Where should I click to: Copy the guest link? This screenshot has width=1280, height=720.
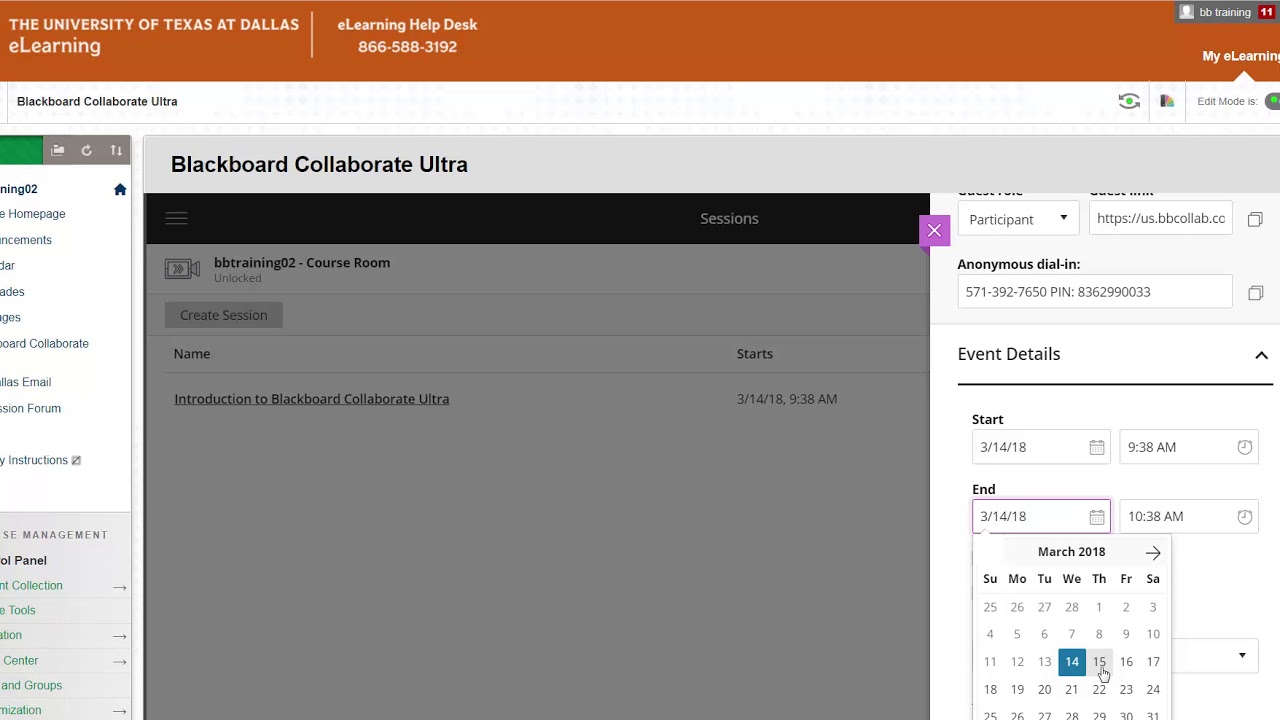[1255, 219]
